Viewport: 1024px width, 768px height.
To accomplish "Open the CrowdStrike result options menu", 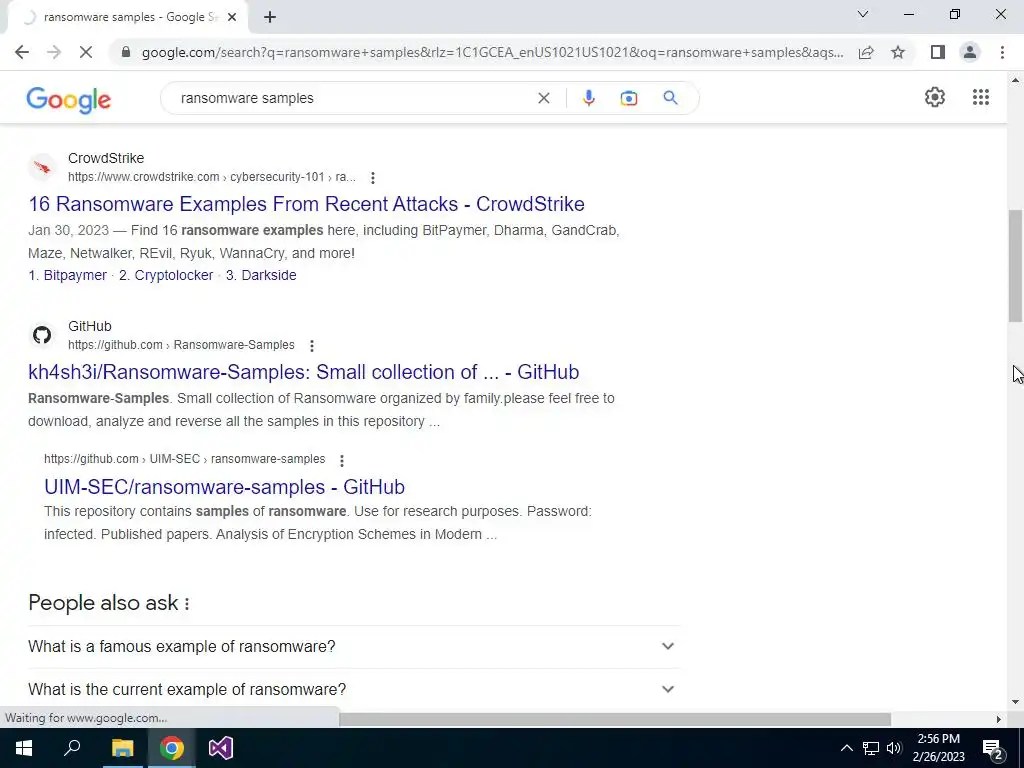I will 372,178.
